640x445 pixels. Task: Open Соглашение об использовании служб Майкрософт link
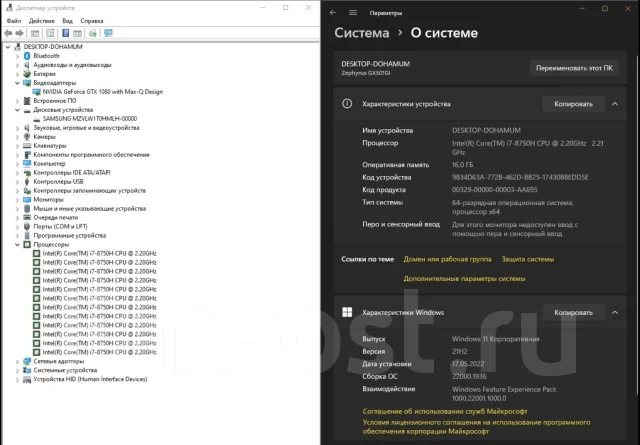(x=445, y=411)
